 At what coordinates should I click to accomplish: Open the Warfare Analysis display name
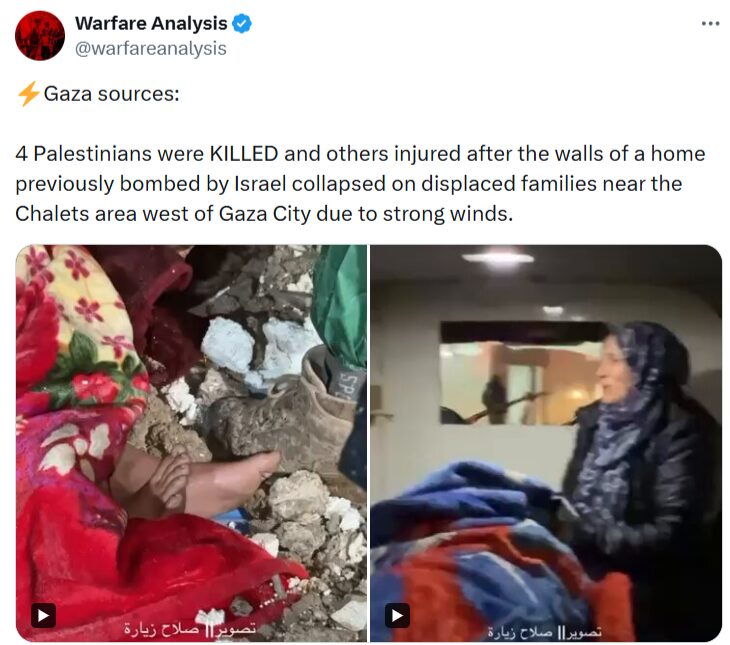point(151,23)
